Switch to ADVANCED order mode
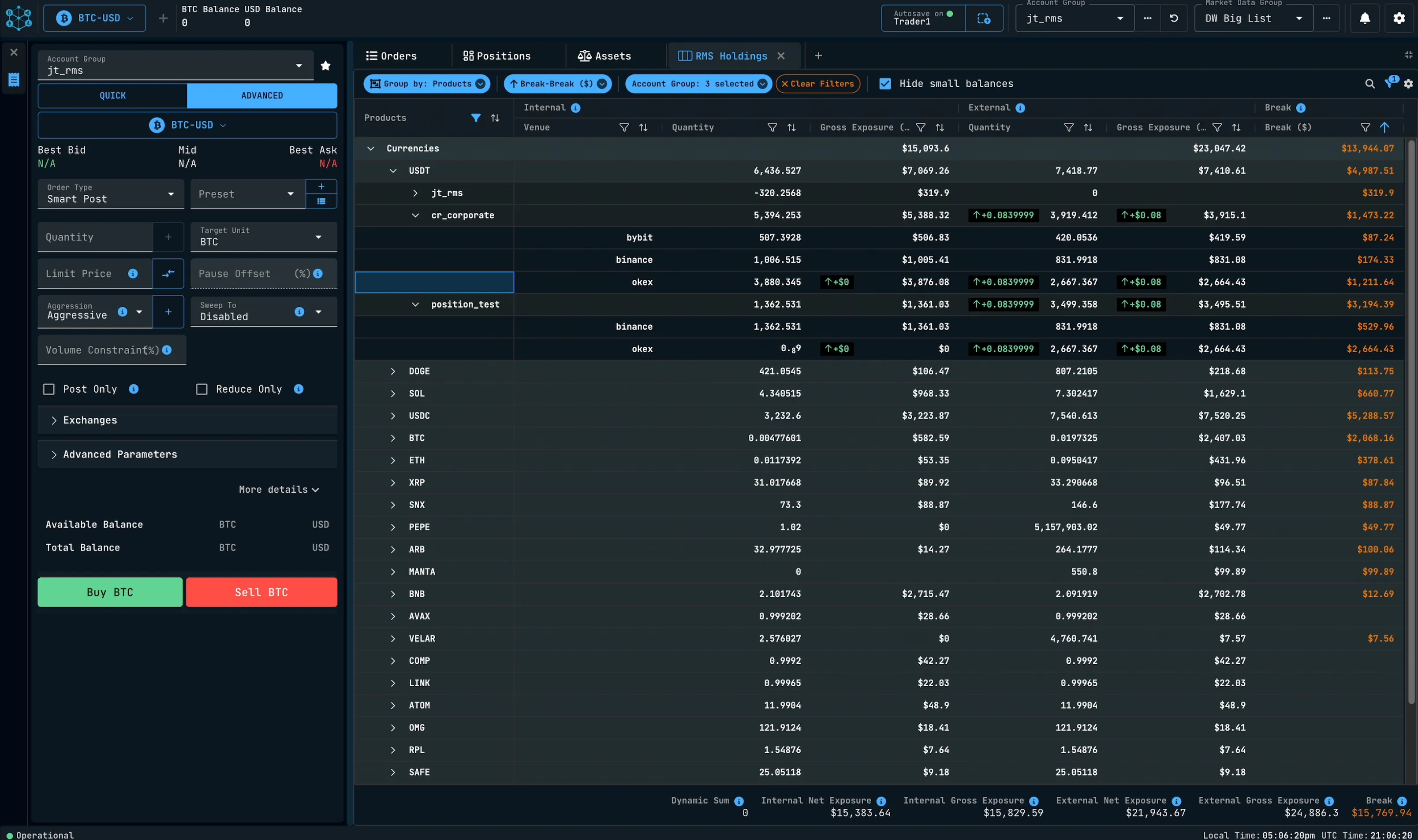Viewport: 1418px width, 840px height. (261, 96)
